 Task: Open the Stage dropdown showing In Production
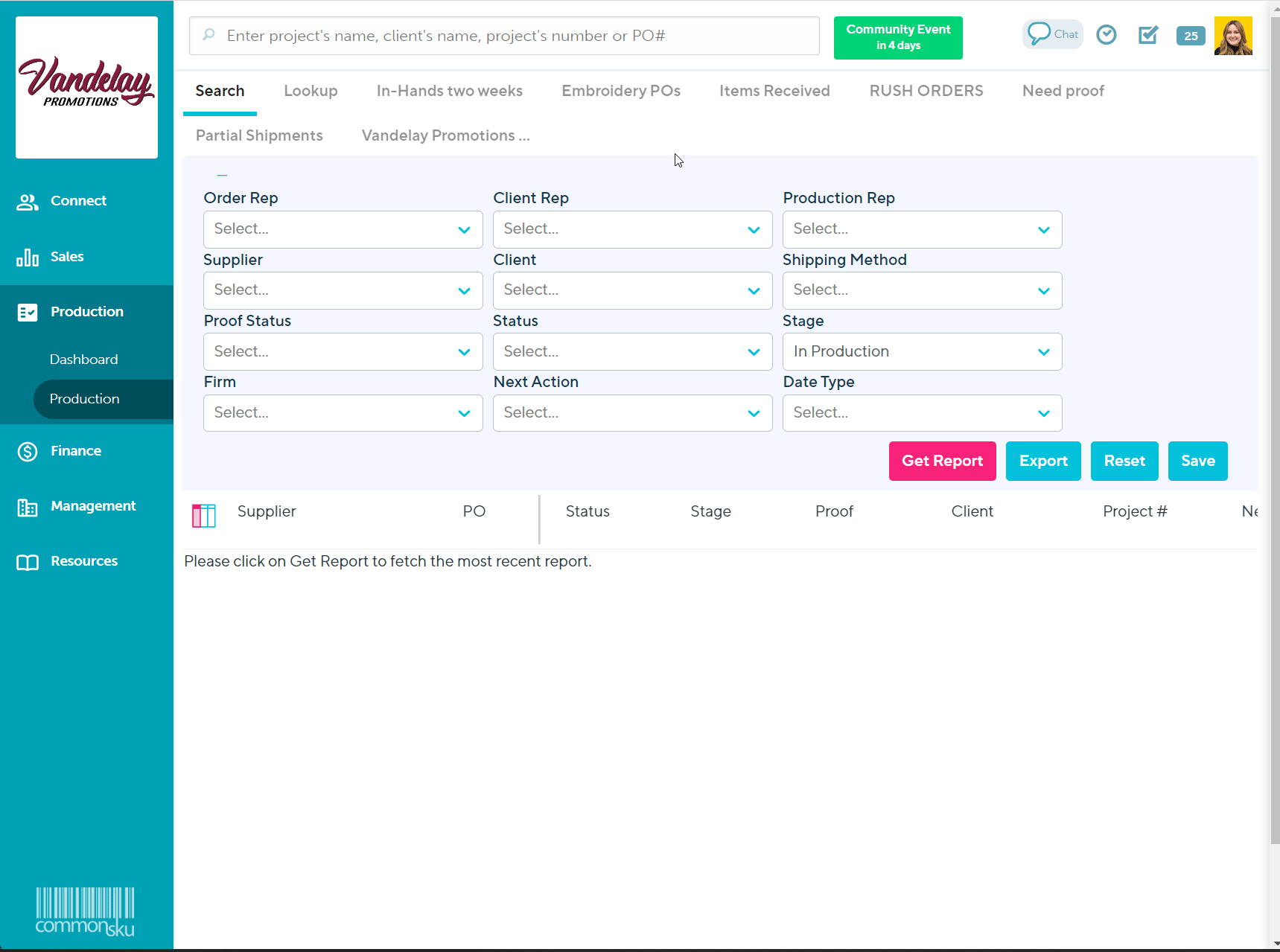point(922,351)
